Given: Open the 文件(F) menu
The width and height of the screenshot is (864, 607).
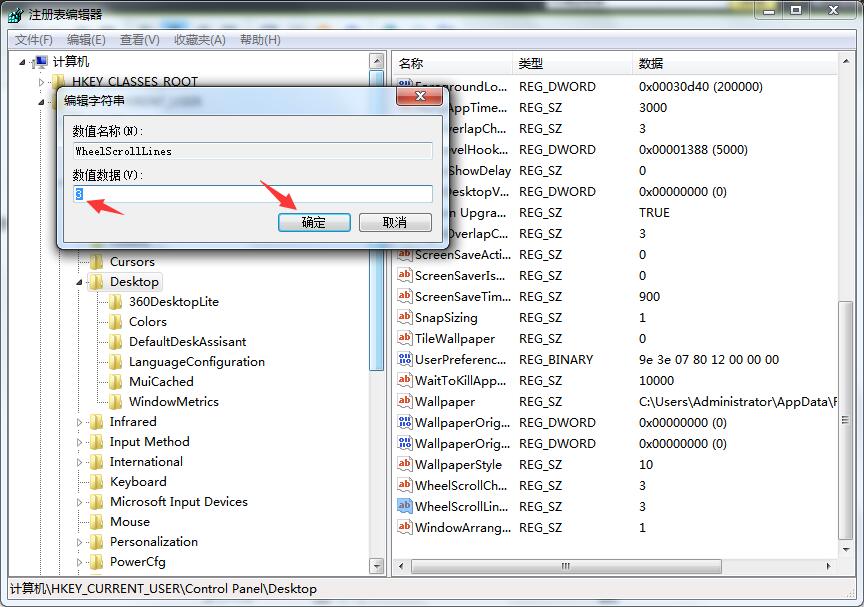Looking at the screenshot, I should (x=33, y=40).
